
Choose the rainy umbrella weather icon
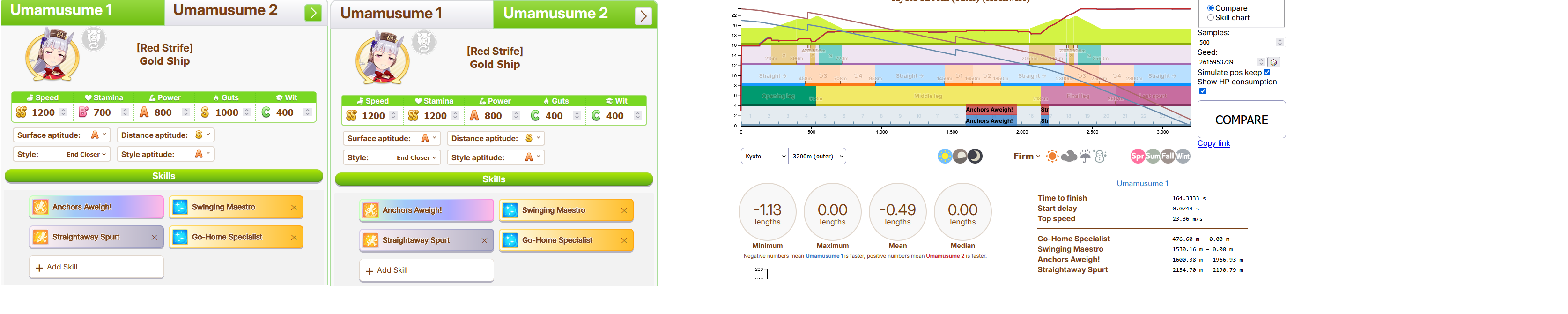point(1085,157)
